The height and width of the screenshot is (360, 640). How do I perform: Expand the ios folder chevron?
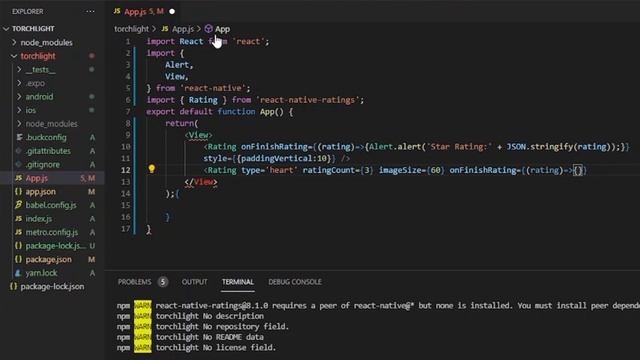coord(19,110)
